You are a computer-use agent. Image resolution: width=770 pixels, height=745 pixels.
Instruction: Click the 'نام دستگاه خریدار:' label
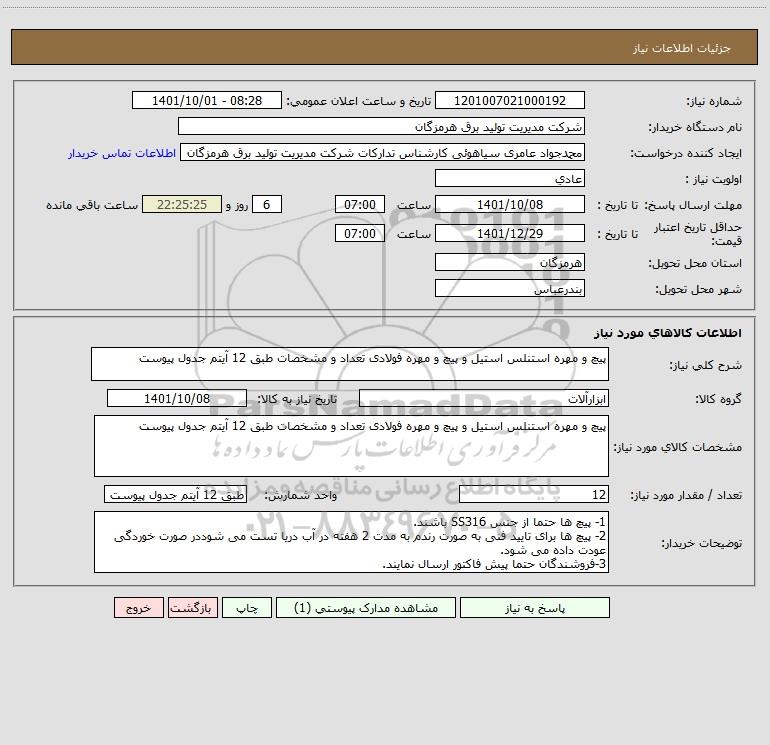point(695,127)
